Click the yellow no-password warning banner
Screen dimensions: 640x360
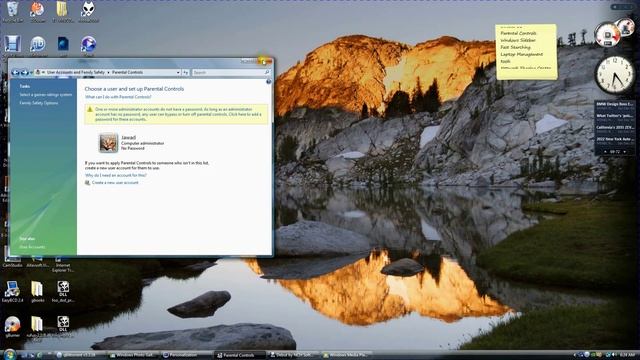pyautogui.click(x=176, y=114)
